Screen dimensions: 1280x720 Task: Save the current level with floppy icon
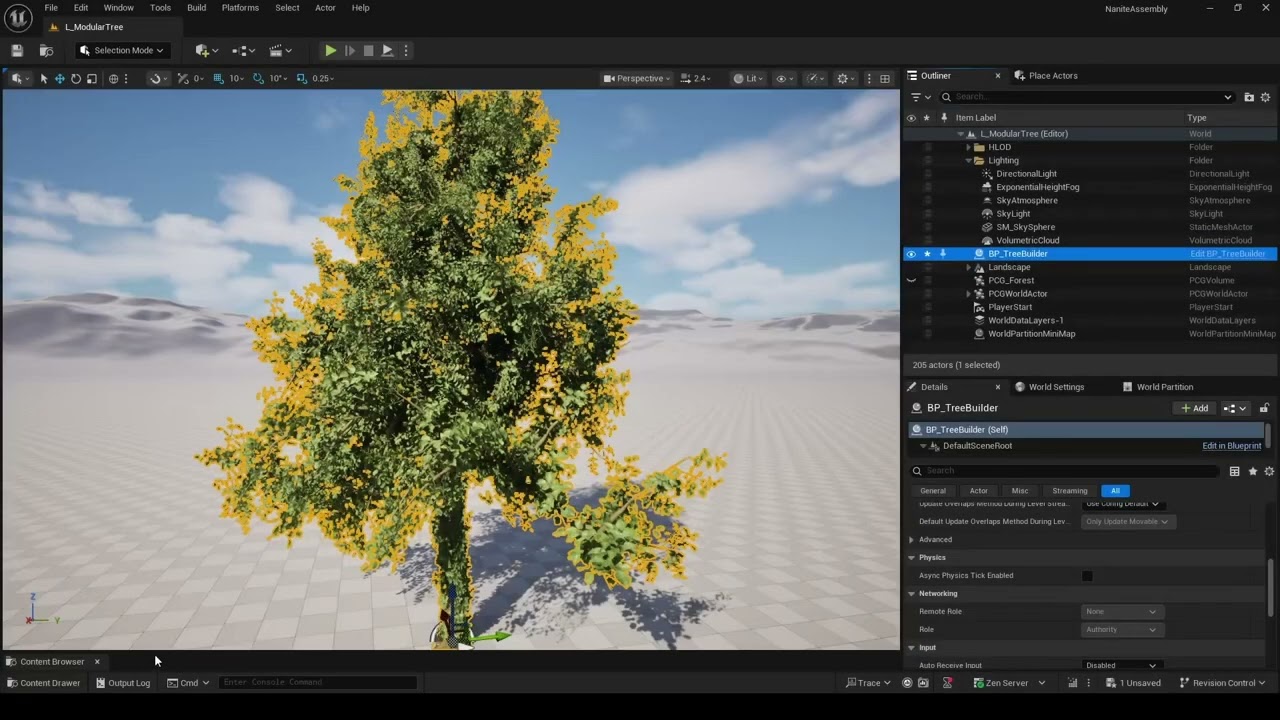(17, 50)
